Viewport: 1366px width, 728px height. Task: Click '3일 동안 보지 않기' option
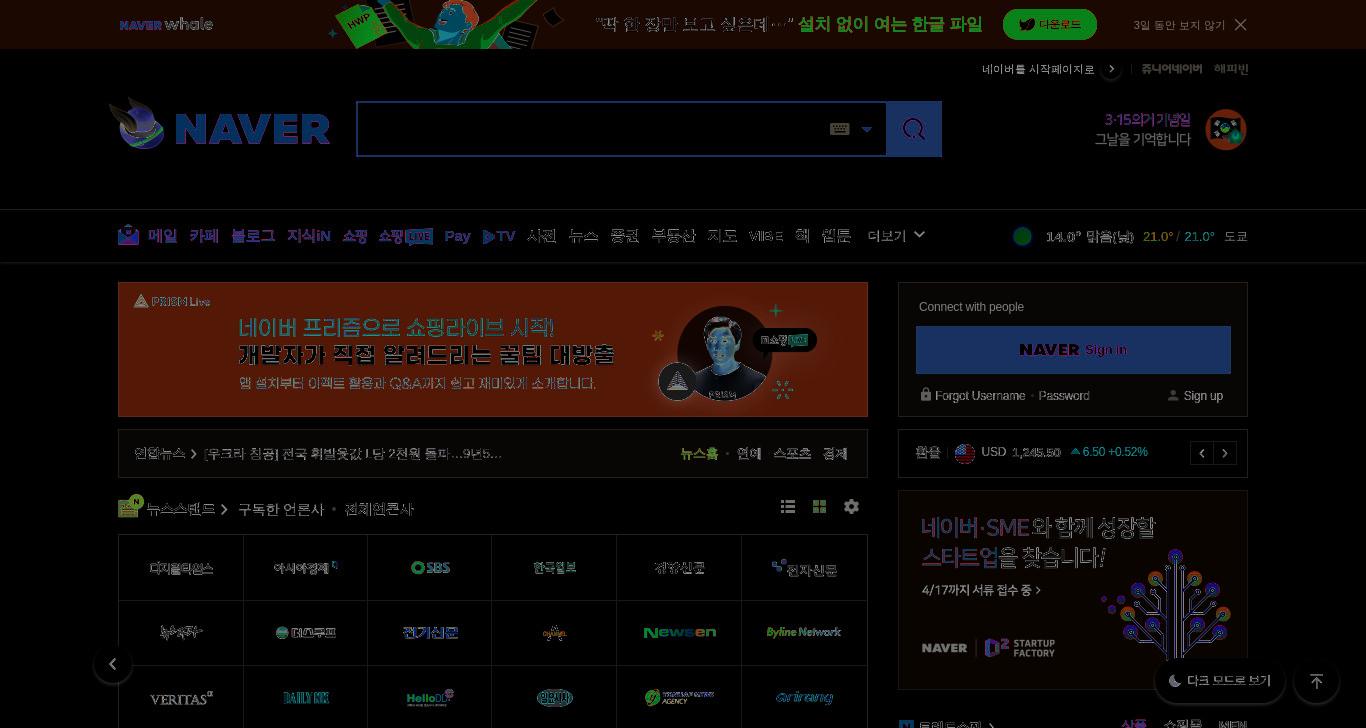click(x=1179, y=25)
